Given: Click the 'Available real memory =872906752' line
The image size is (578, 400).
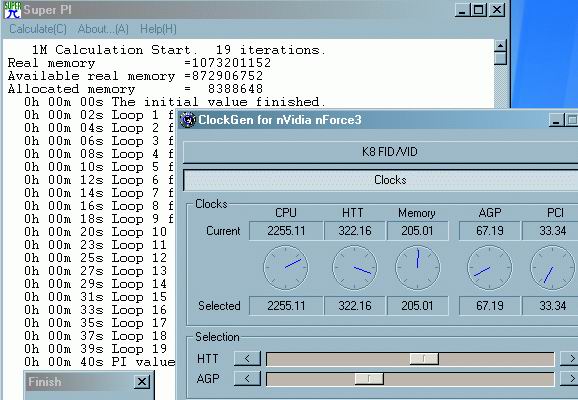Looking at the screenshot, I should (135, 76).
